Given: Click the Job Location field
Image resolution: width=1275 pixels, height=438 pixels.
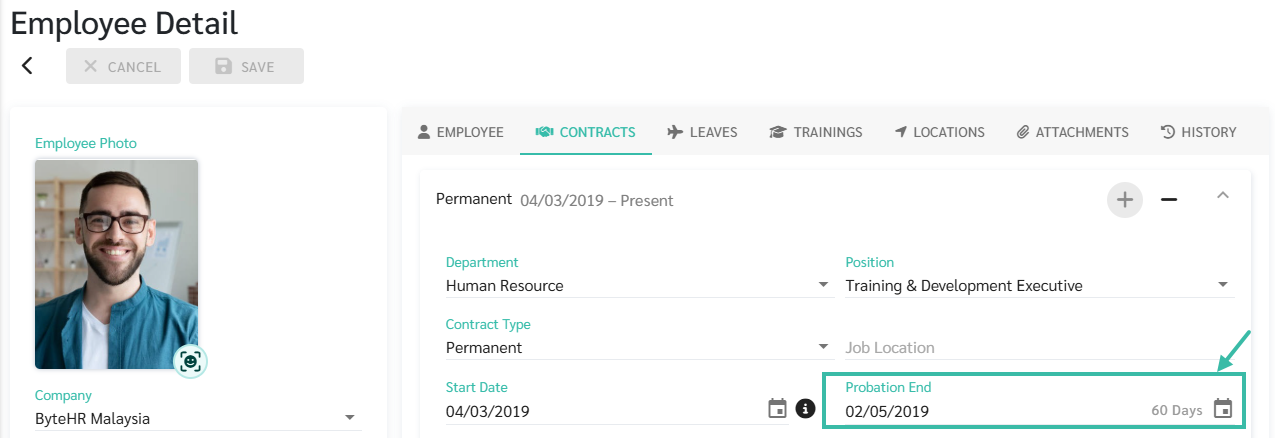Looking at the screenshot, I should point(1040,348).
